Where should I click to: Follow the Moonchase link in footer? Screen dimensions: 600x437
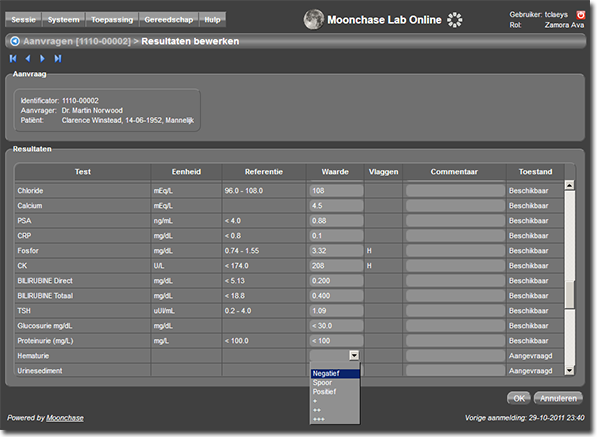pyautogui.click(x=65, y=418)
